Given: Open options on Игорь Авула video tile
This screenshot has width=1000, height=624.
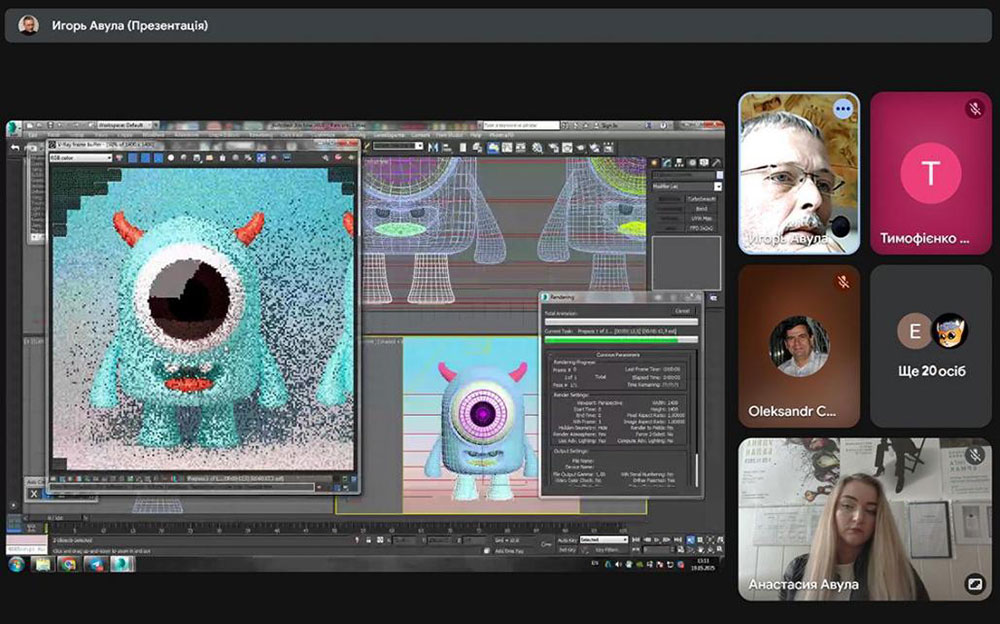Looking at the screenshot, I should tap(843, 109).
